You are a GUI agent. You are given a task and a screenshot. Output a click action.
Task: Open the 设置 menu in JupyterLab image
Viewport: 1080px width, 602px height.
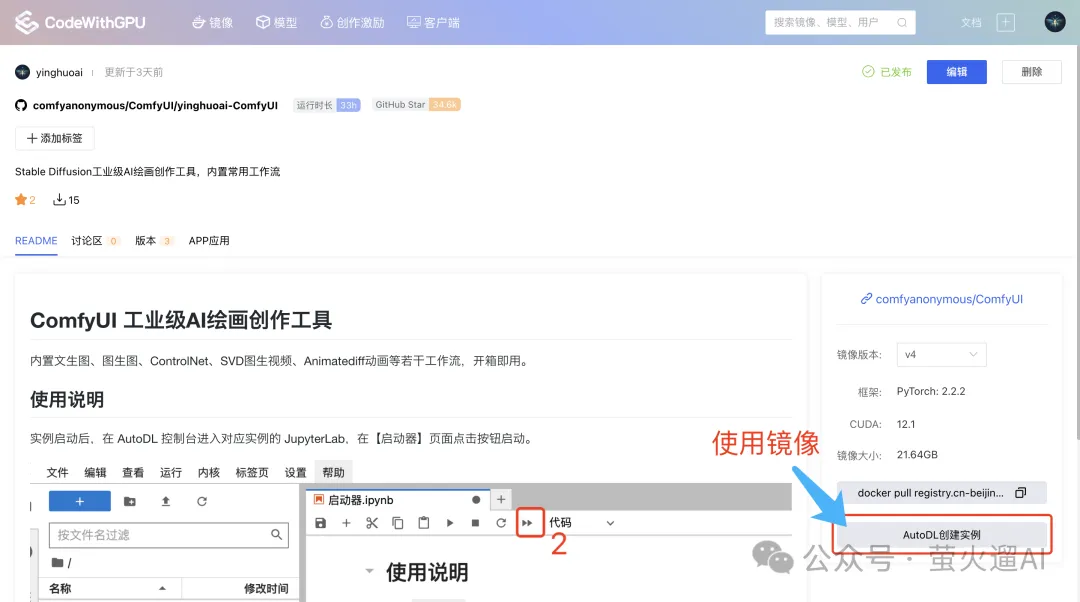point(295,473)
